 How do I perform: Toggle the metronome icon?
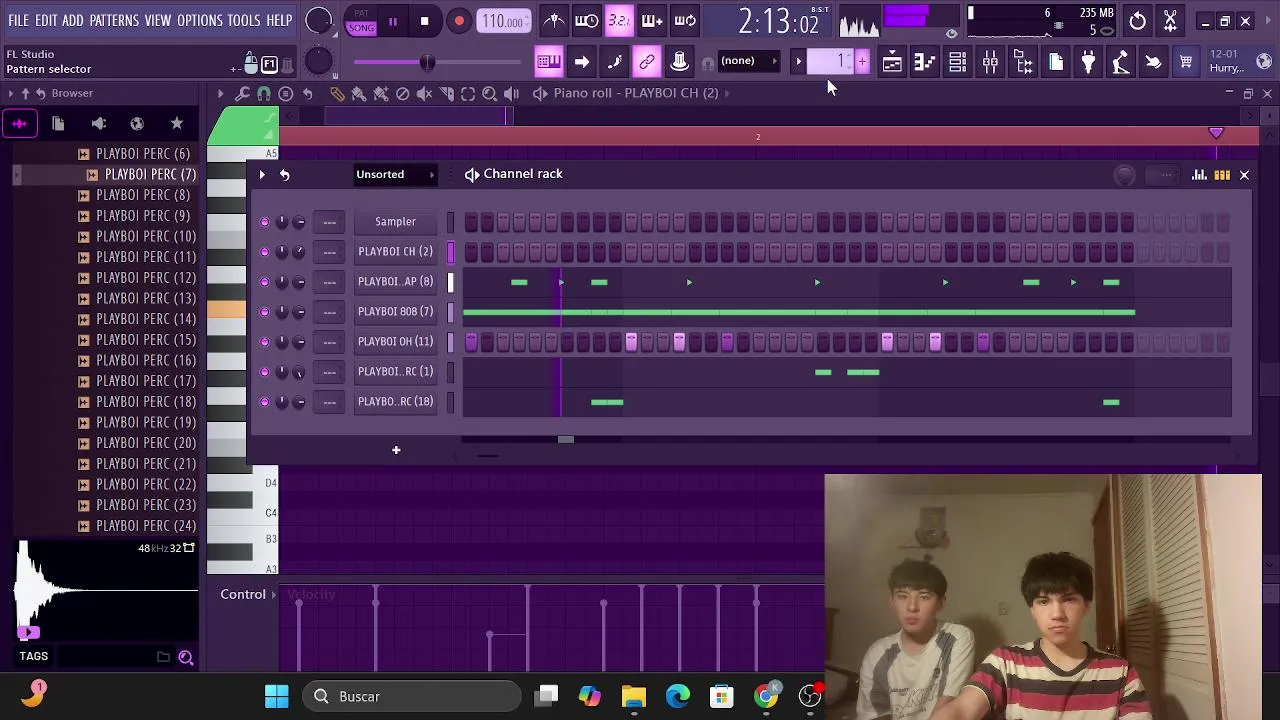point(554,20)
